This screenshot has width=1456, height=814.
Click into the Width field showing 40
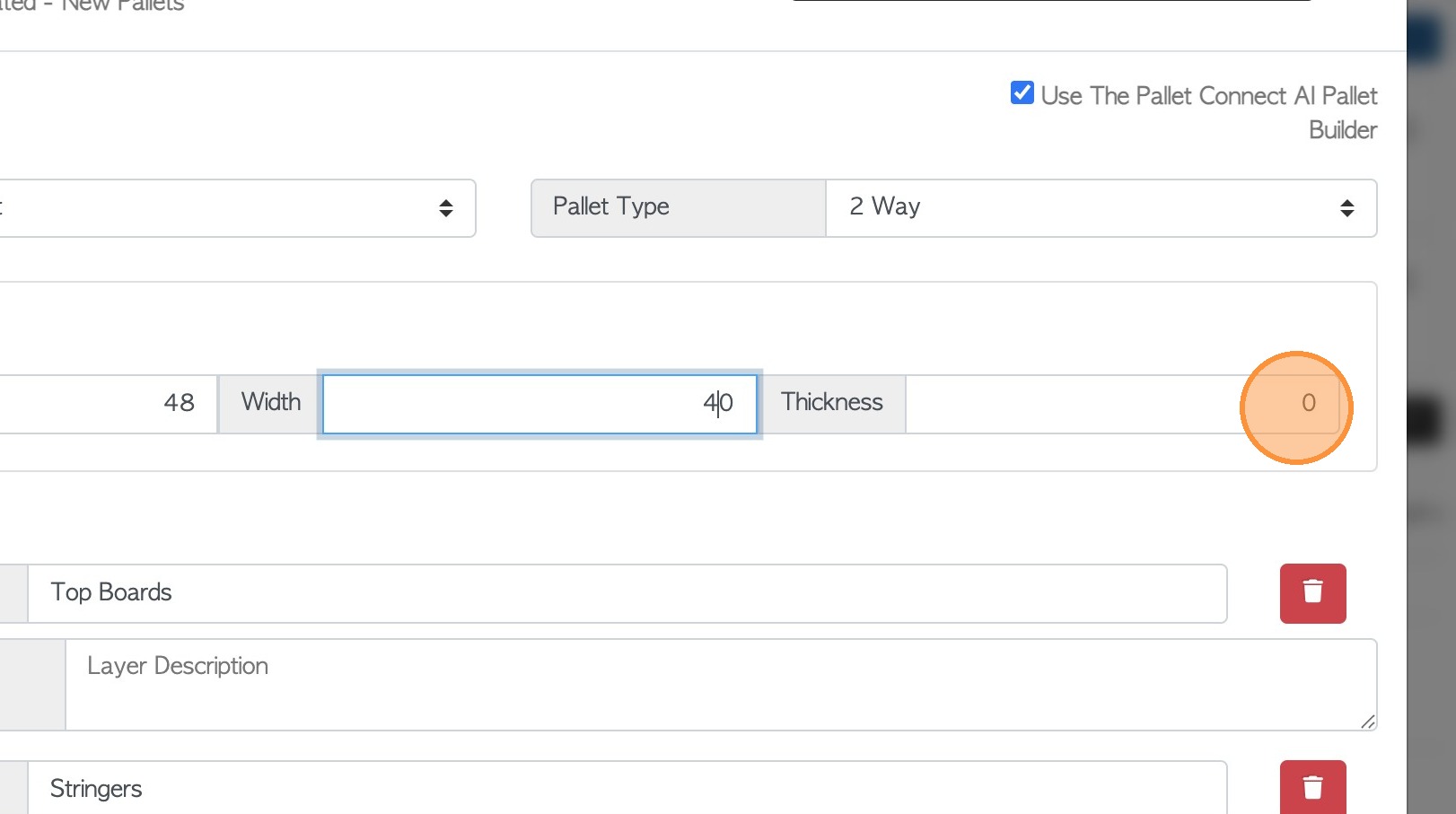[539, 404]
